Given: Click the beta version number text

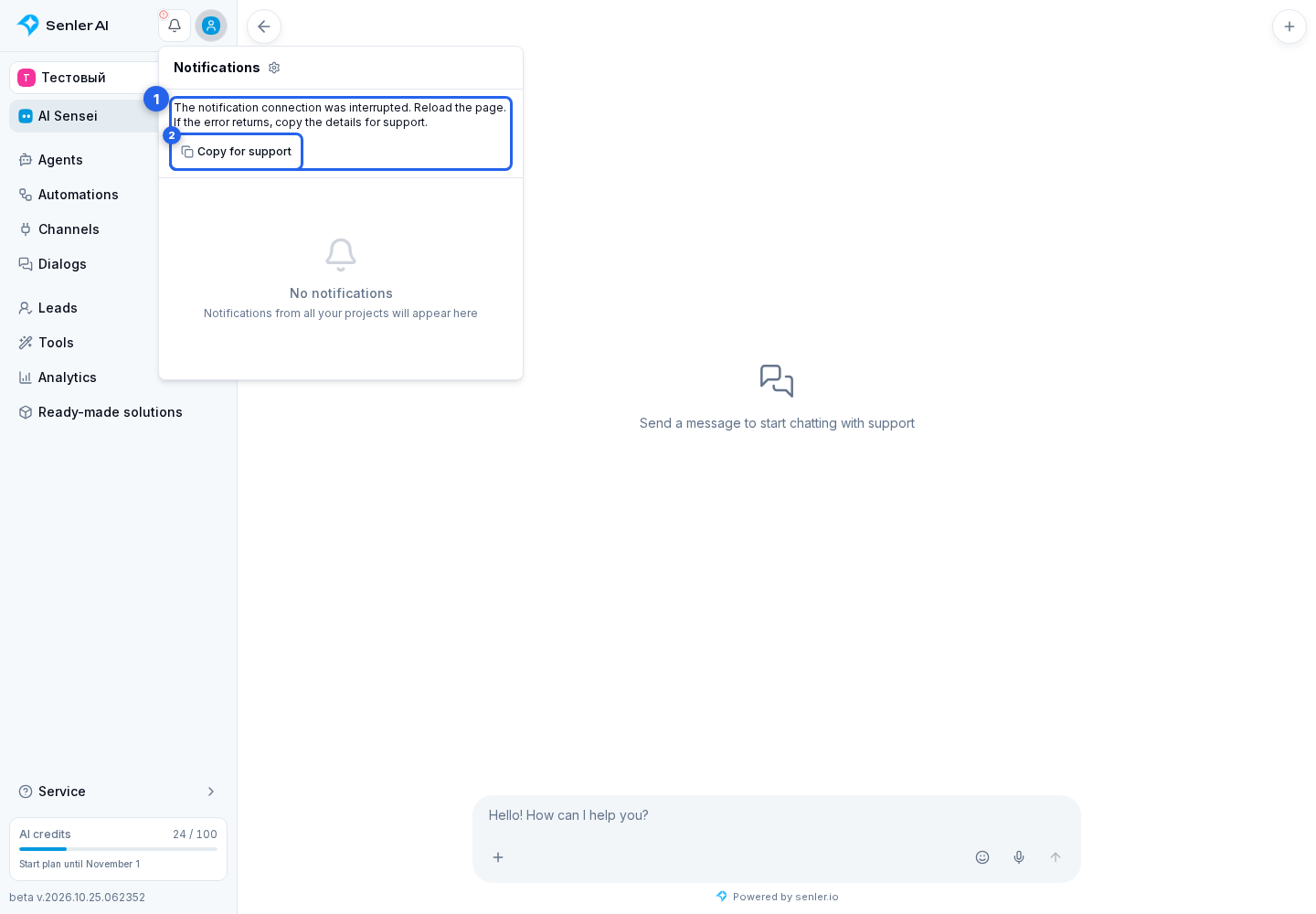Looking at the screenshot, I should point(78,898).
